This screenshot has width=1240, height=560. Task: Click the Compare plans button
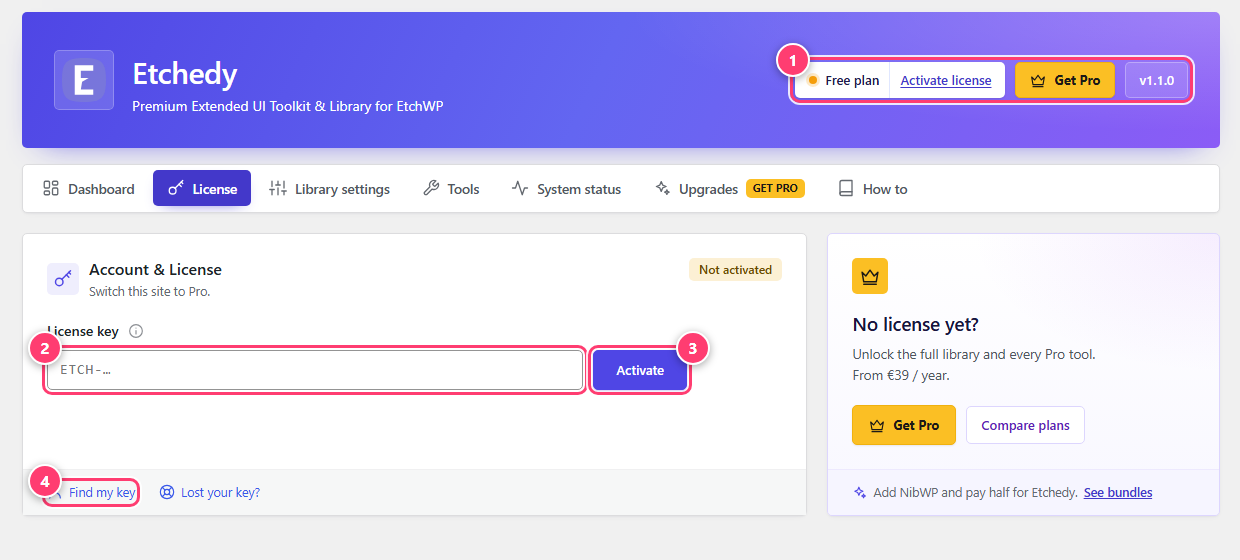(1025, 425)
